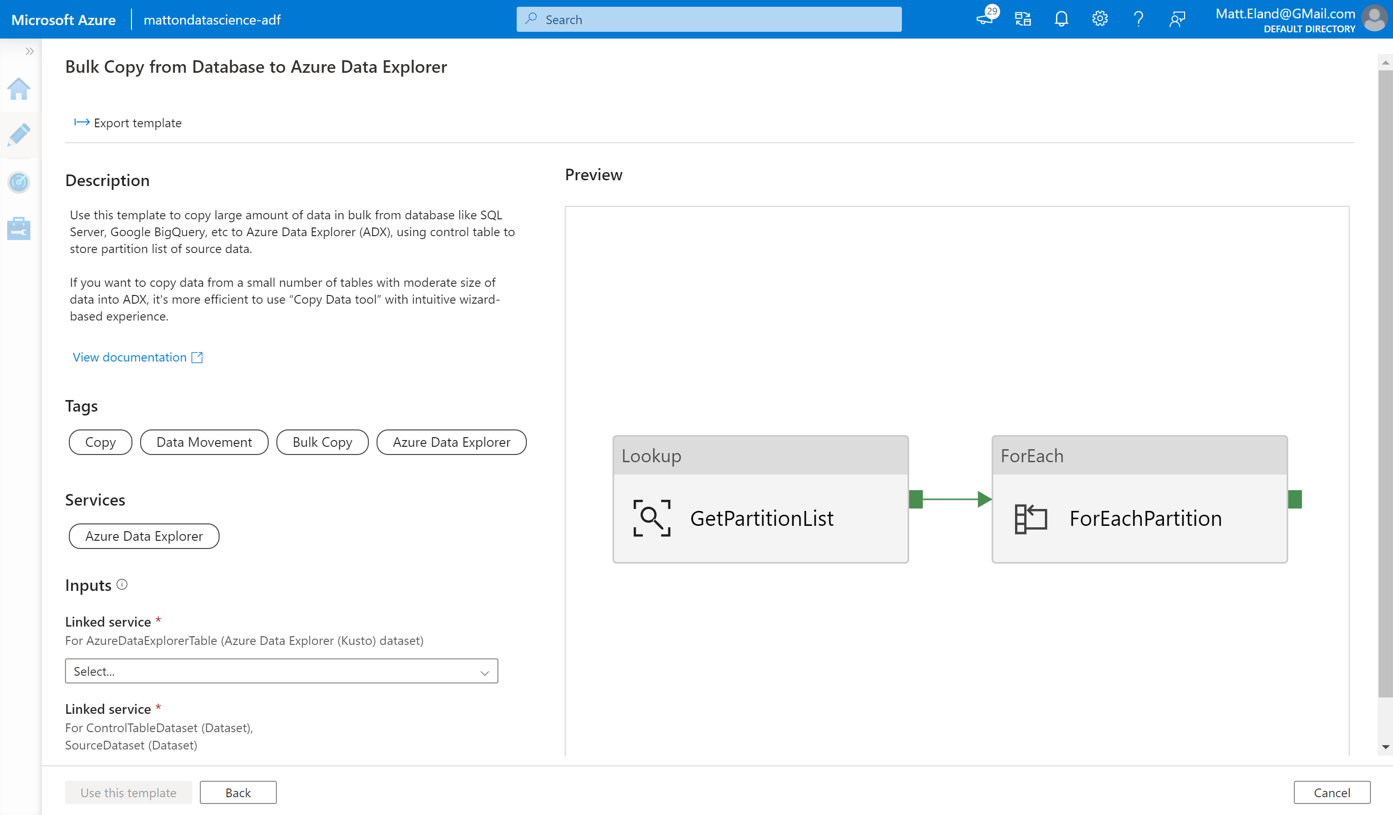The image size is (1393, 815).
Task: Click the Microsoft Azure header label
Action: tap(64, 19)
